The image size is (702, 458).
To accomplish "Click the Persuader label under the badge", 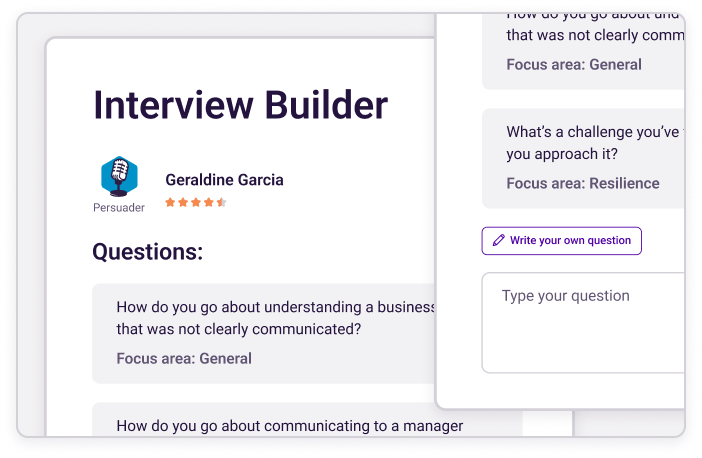I will [119, 208].
